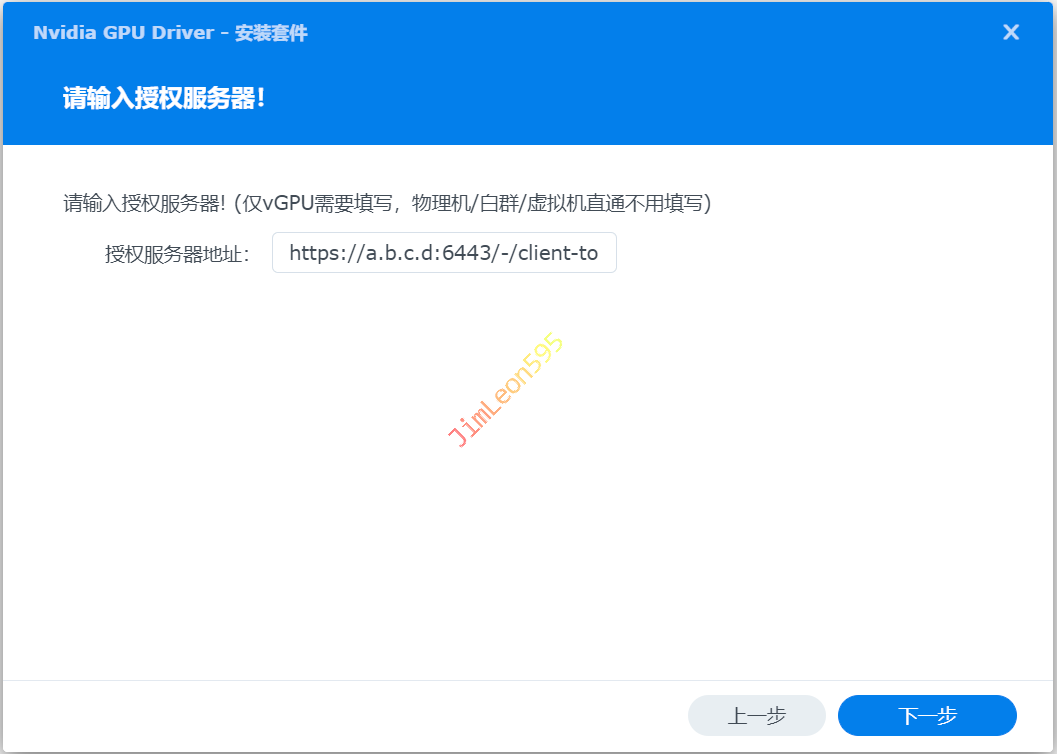This screenshot has width=1057, height=754.
Task: Click the 请输入授权服务器! heading
Action: (x=164, y=99)
